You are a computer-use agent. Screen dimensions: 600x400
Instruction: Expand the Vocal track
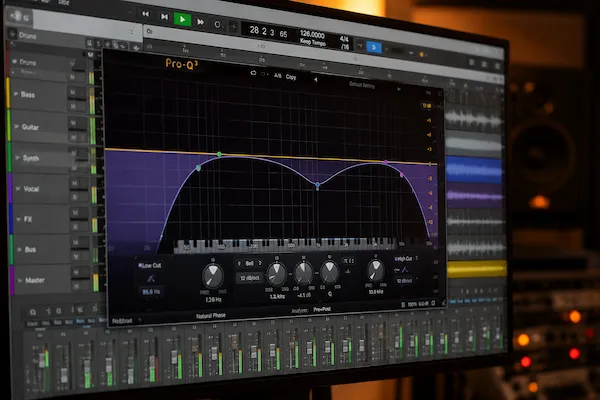18,188
